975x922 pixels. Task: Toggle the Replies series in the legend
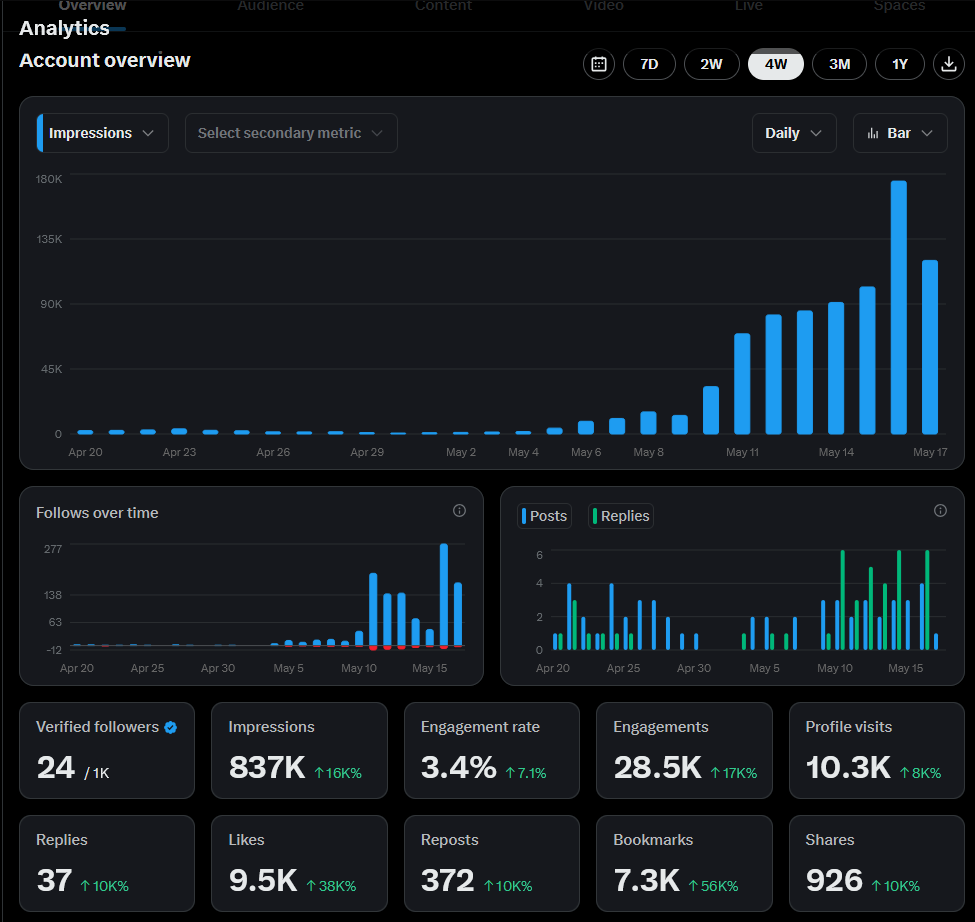[621, 516]
